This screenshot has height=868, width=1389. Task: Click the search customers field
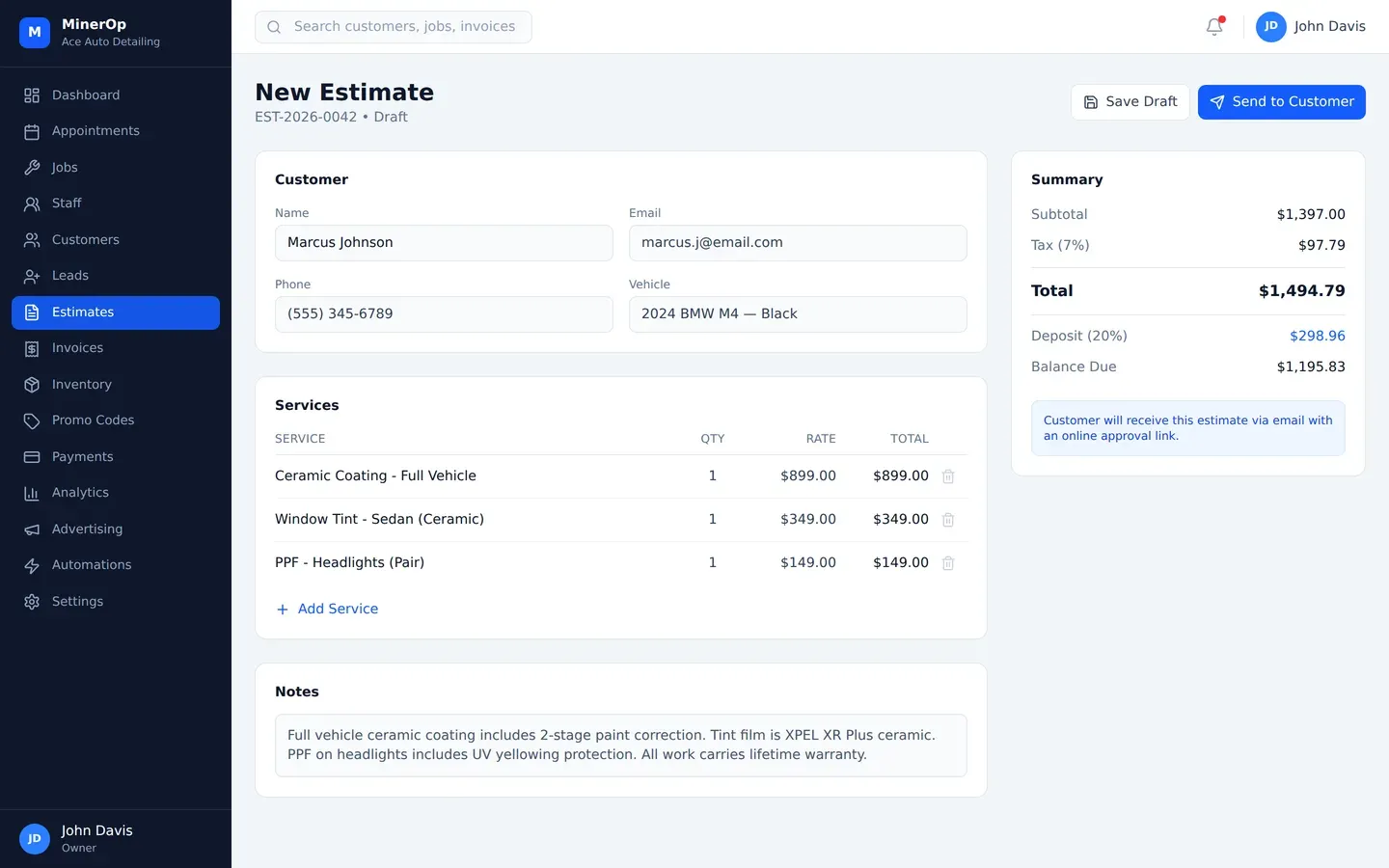coord(394,26)
